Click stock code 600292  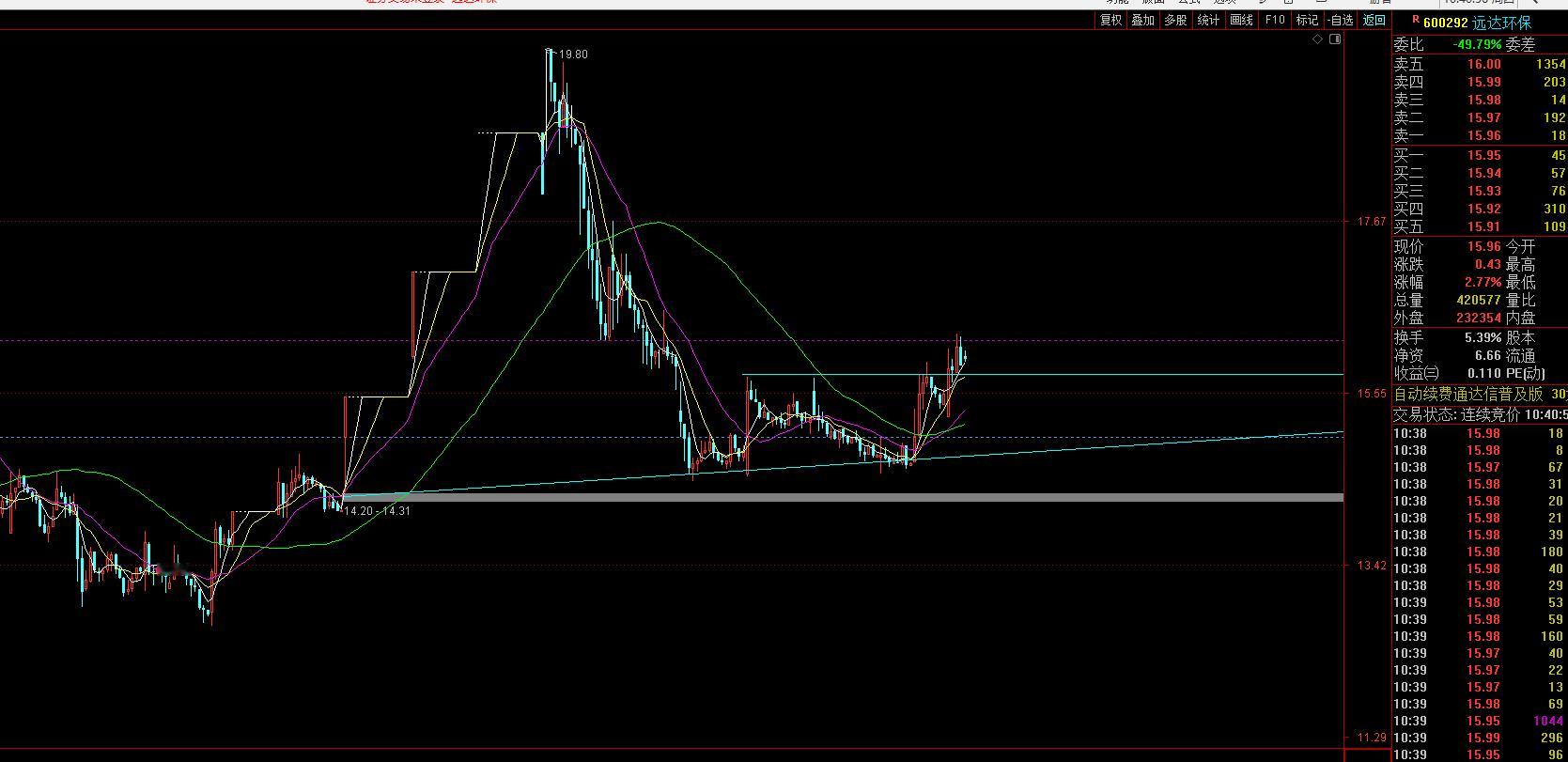(x=1446, y=23)
